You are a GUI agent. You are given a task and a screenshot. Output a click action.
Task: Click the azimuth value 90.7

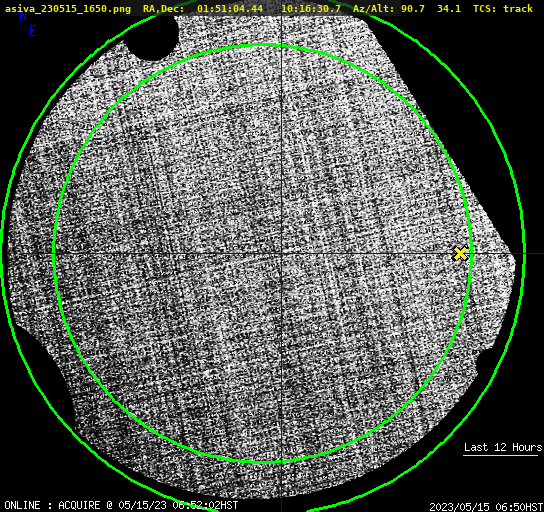point(413,8)
